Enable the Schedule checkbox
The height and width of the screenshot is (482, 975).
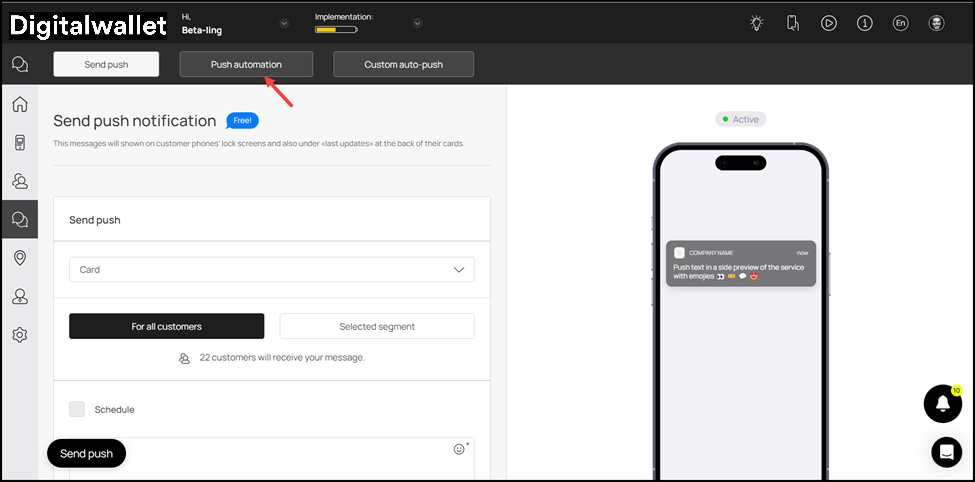(77, 409)
